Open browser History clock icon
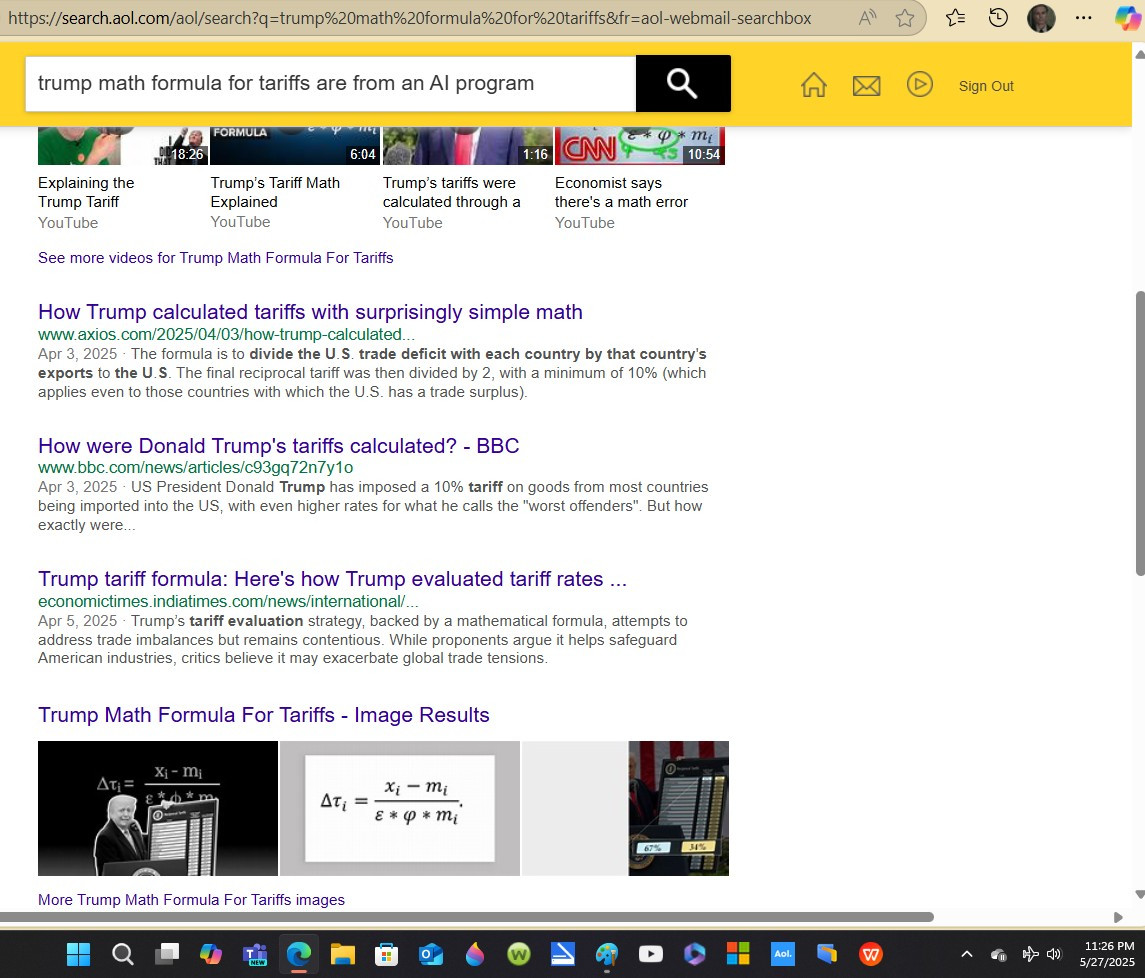The height and width of the screenshot is (978, 1145). 998,18
